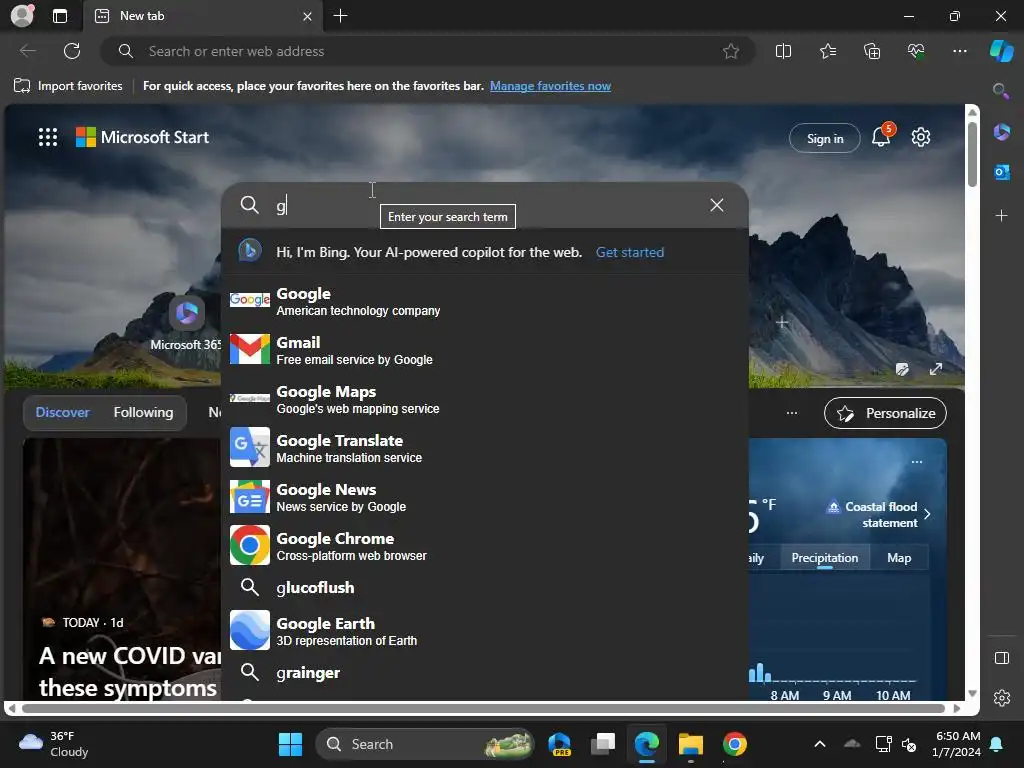Open a new tab with plus button

click(x=340, y=16)
